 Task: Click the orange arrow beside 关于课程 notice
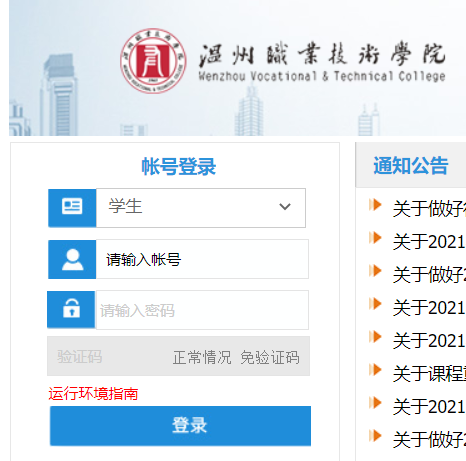375,370
